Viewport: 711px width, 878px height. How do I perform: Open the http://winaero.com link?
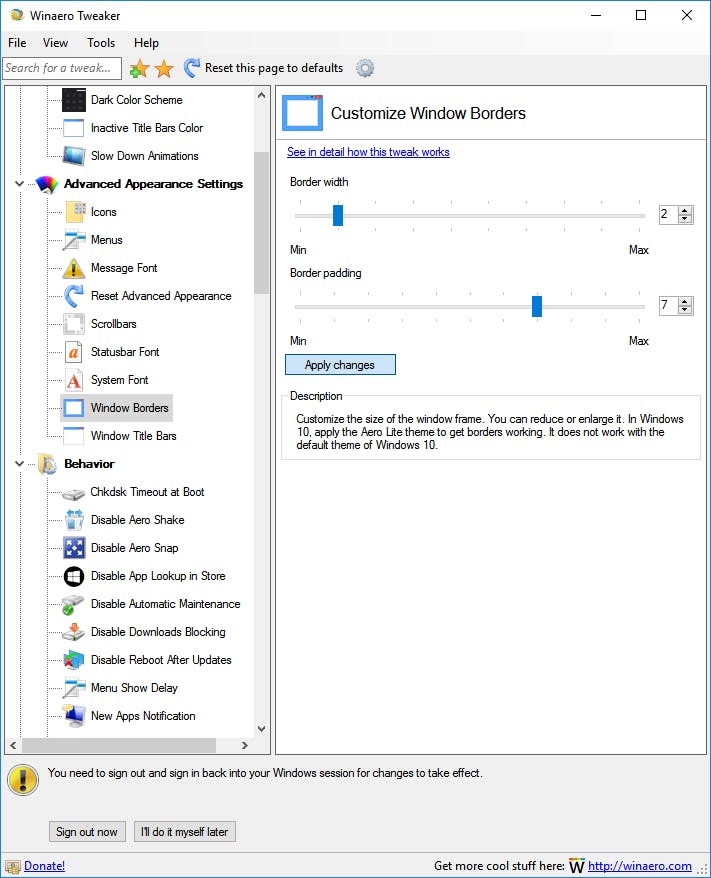click(x=639, y=866)
